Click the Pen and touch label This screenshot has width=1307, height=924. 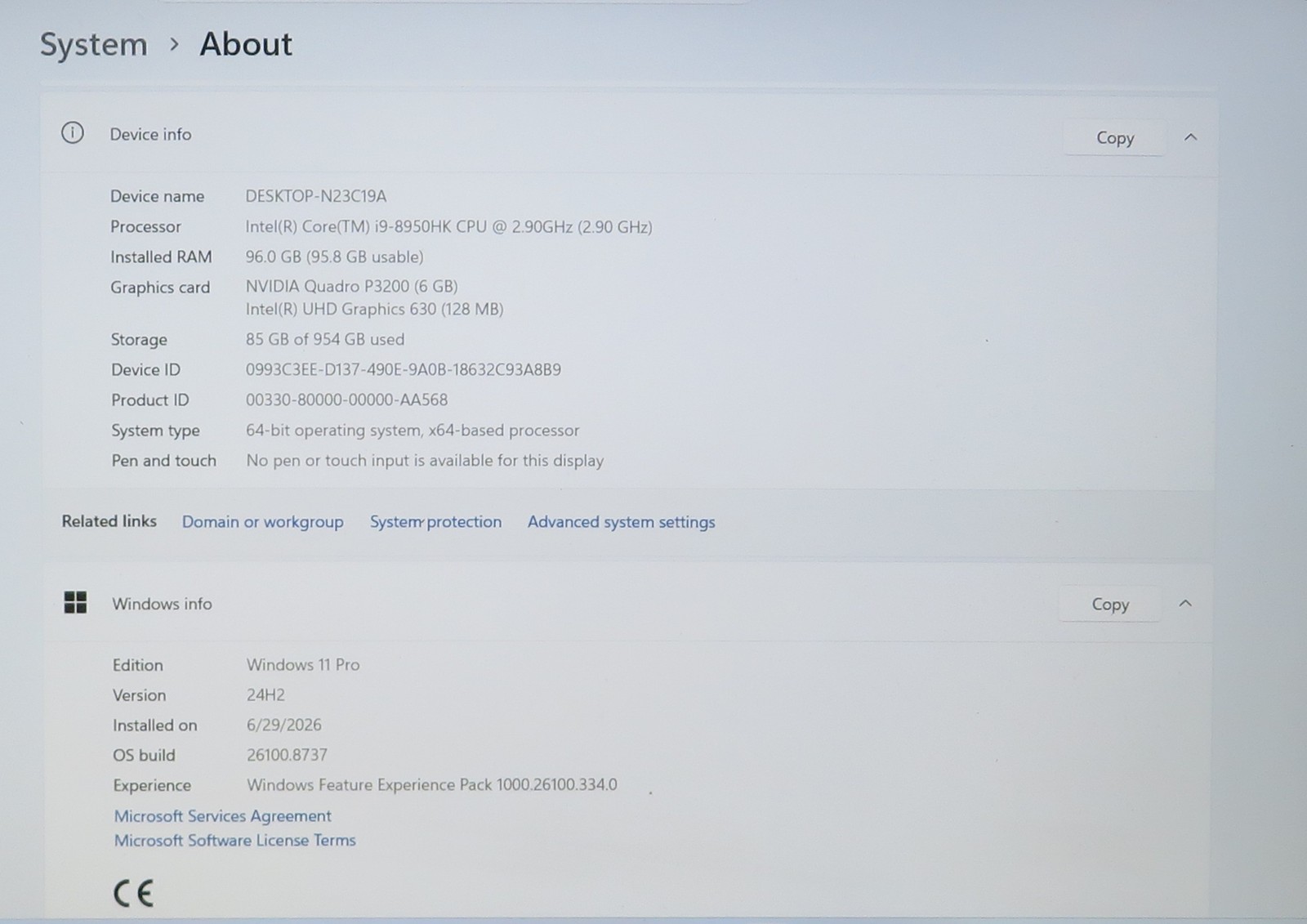pos(163,460)
